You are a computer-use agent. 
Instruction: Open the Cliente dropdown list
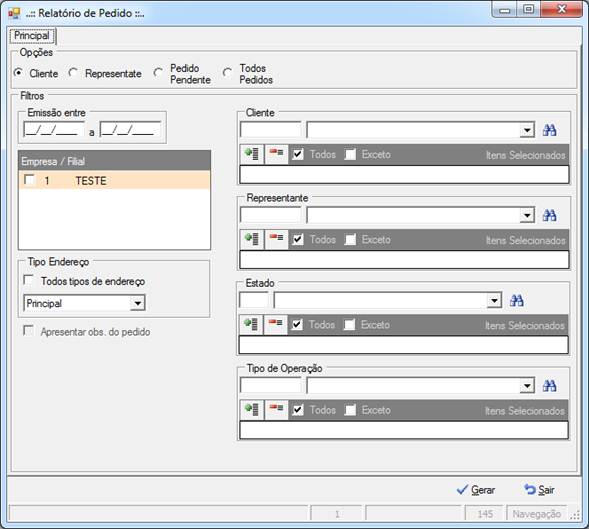pos(527,130)
